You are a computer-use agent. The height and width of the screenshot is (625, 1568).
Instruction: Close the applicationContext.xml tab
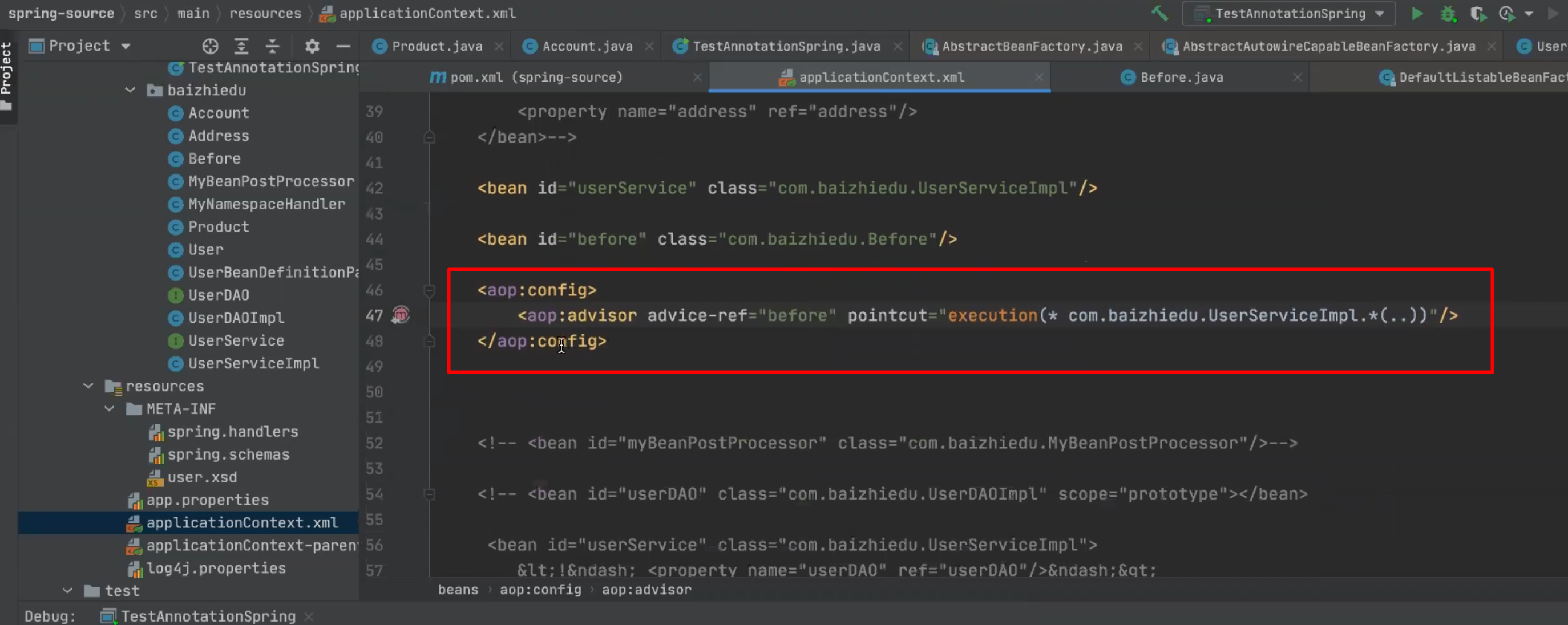click(1039, 78)
